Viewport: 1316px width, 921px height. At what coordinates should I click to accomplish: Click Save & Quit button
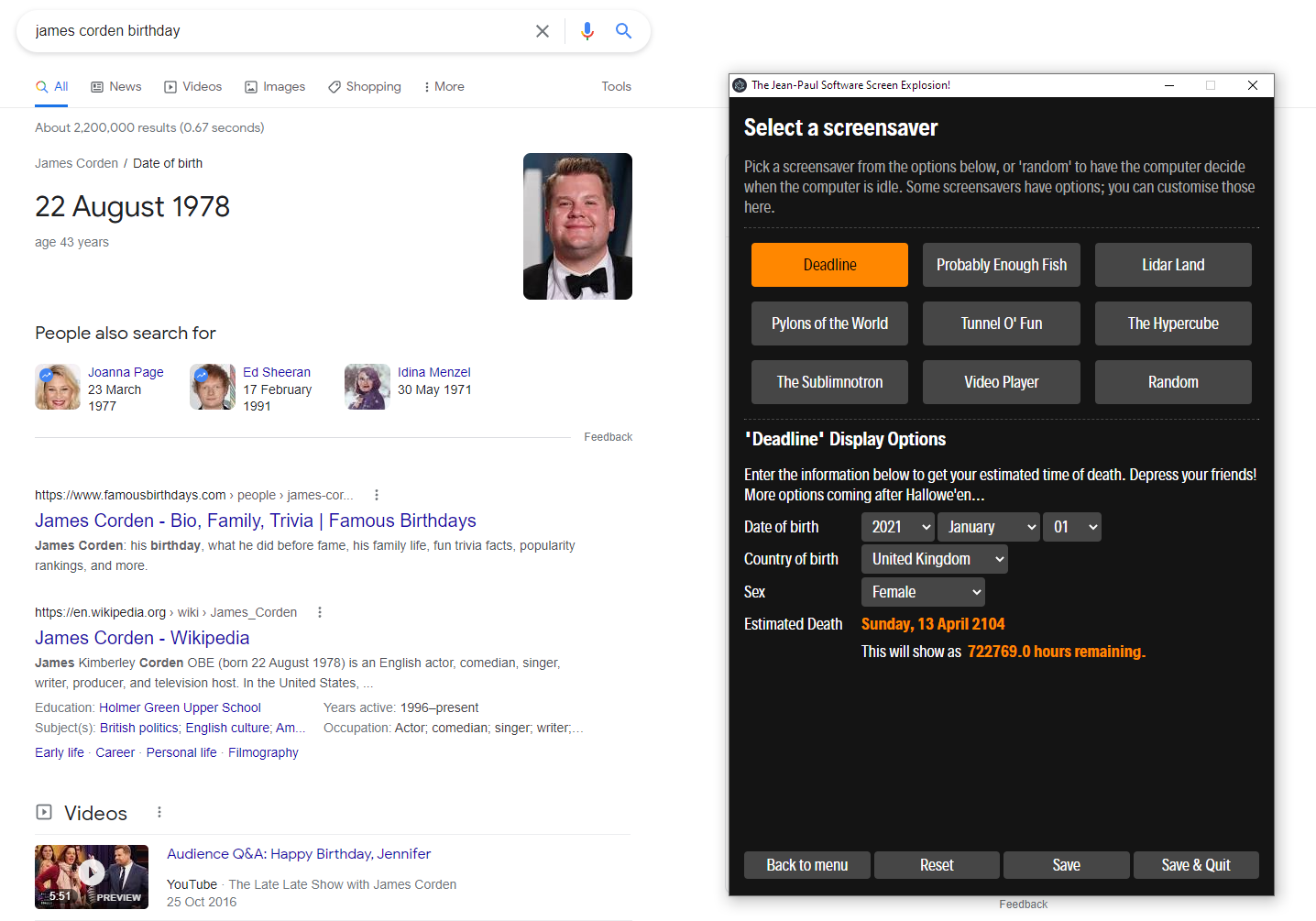(x=1196, y=865)
